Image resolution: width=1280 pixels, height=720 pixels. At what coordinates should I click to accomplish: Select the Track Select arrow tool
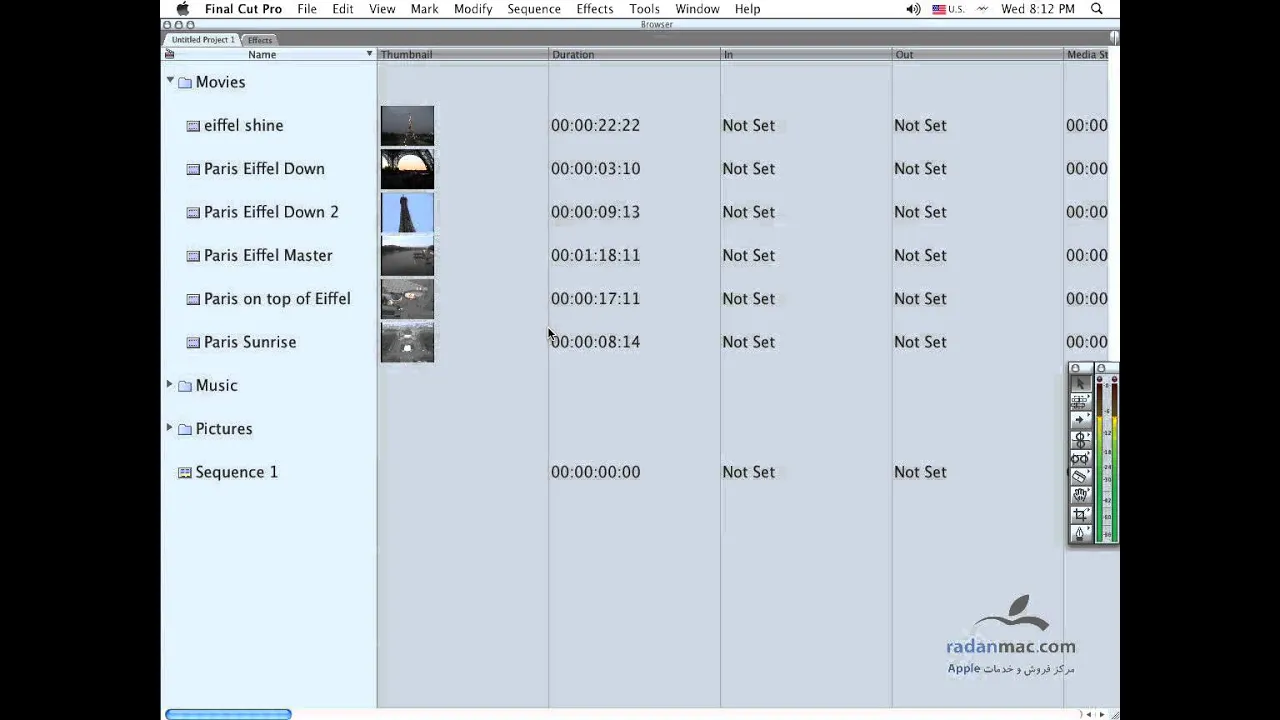coord(1081,420)
